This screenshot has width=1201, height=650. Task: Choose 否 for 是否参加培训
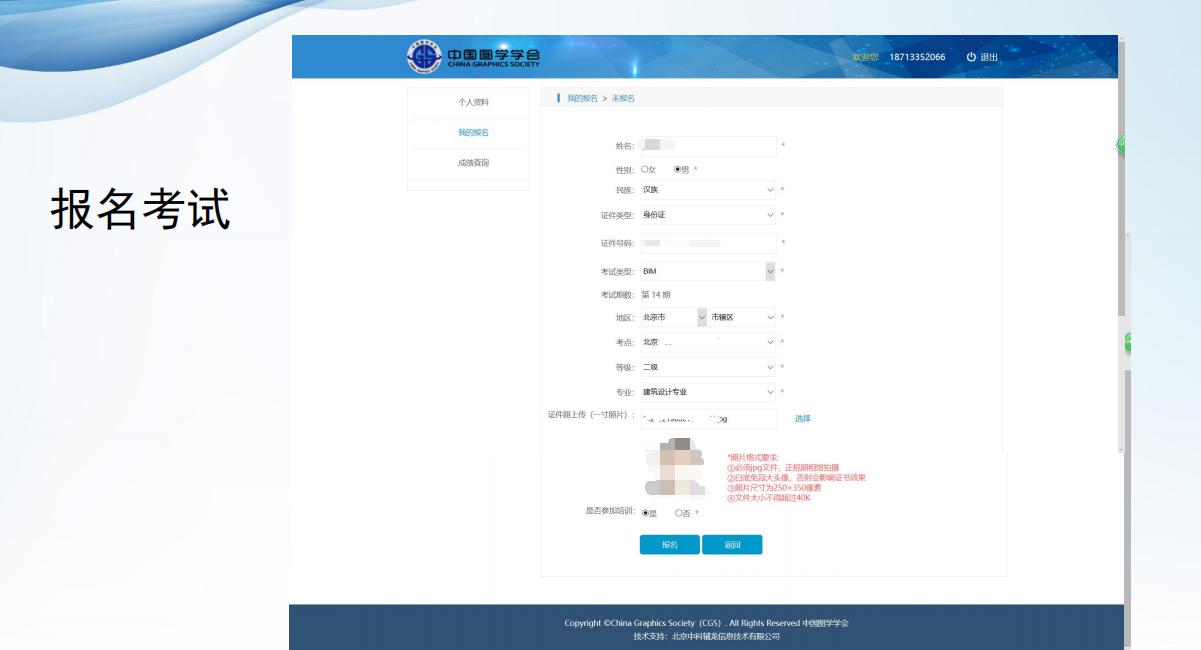click(678, 513)
